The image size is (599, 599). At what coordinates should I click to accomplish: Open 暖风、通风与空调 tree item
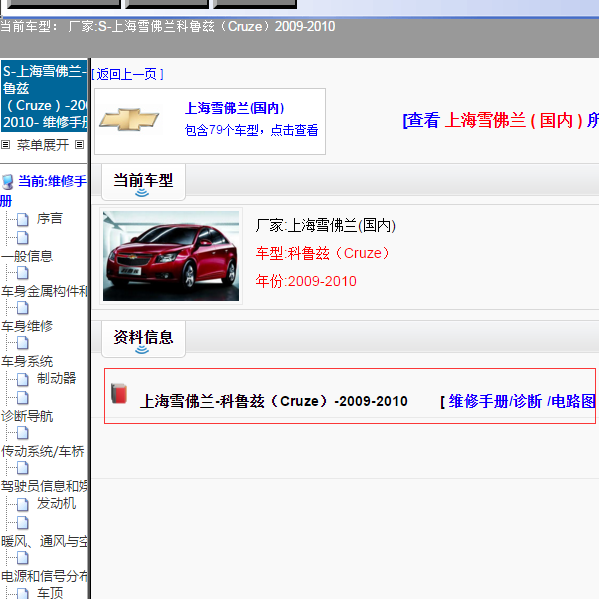pos(44,541)
